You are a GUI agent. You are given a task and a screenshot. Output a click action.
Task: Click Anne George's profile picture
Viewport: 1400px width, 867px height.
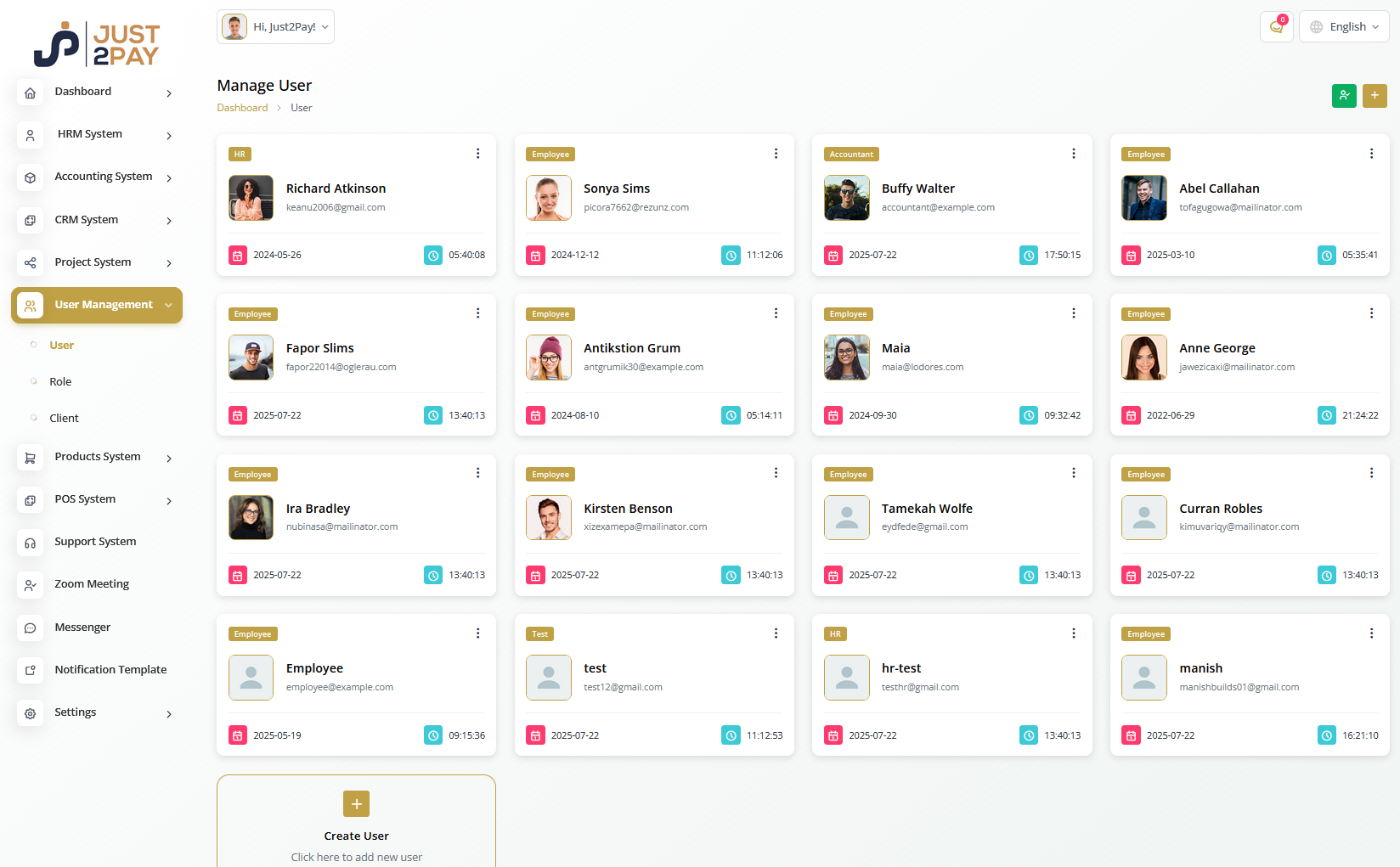[1143, 357]
